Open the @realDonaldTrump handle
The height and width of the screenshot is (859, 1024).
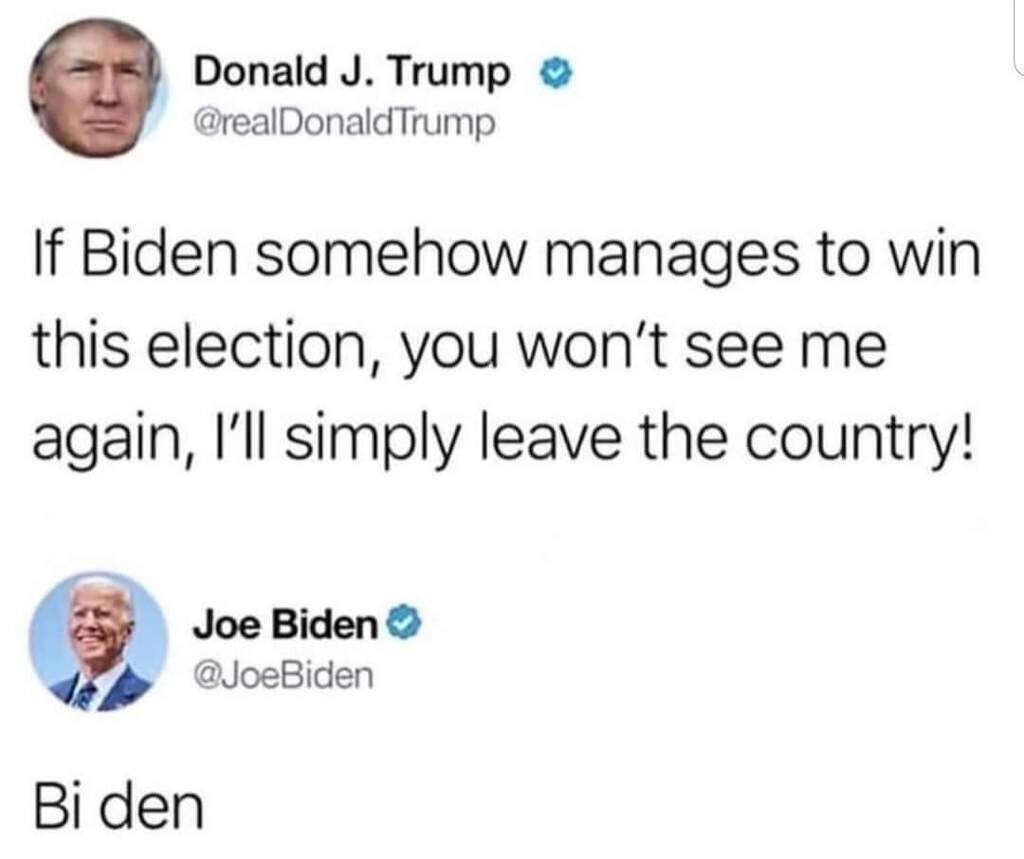coord(344,122)
